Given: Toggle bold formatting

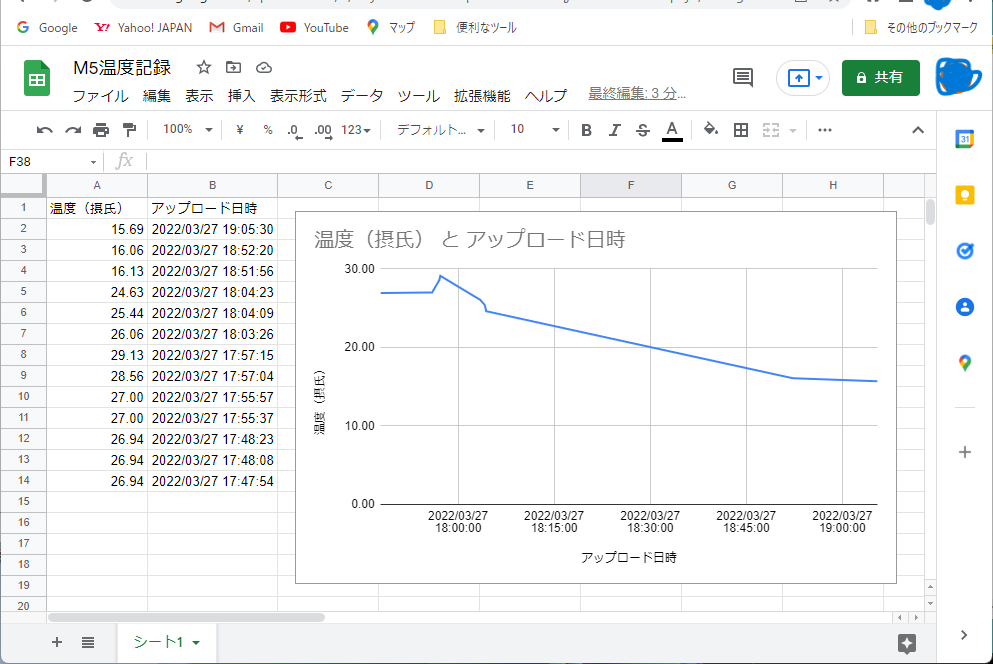Looking at the screenshot, I should 586,129.
